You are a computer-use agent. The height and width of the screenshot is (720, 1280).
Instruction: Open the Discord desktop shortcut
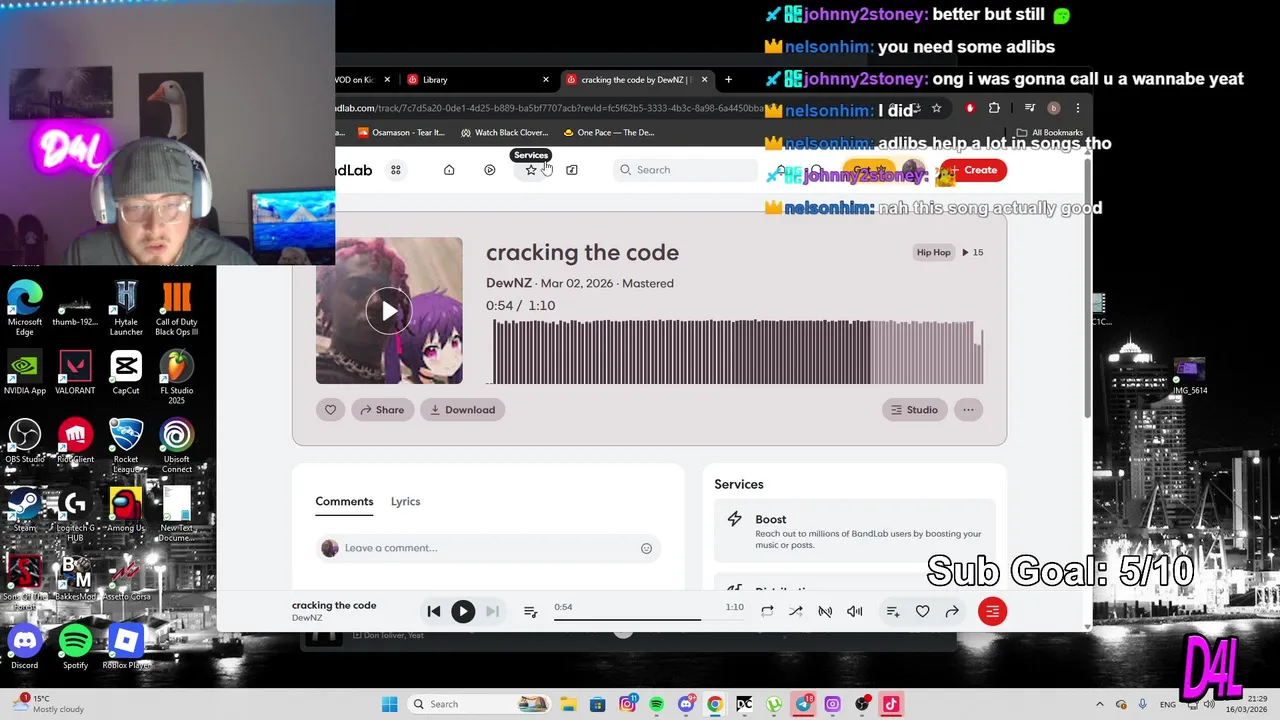point(25,647)
